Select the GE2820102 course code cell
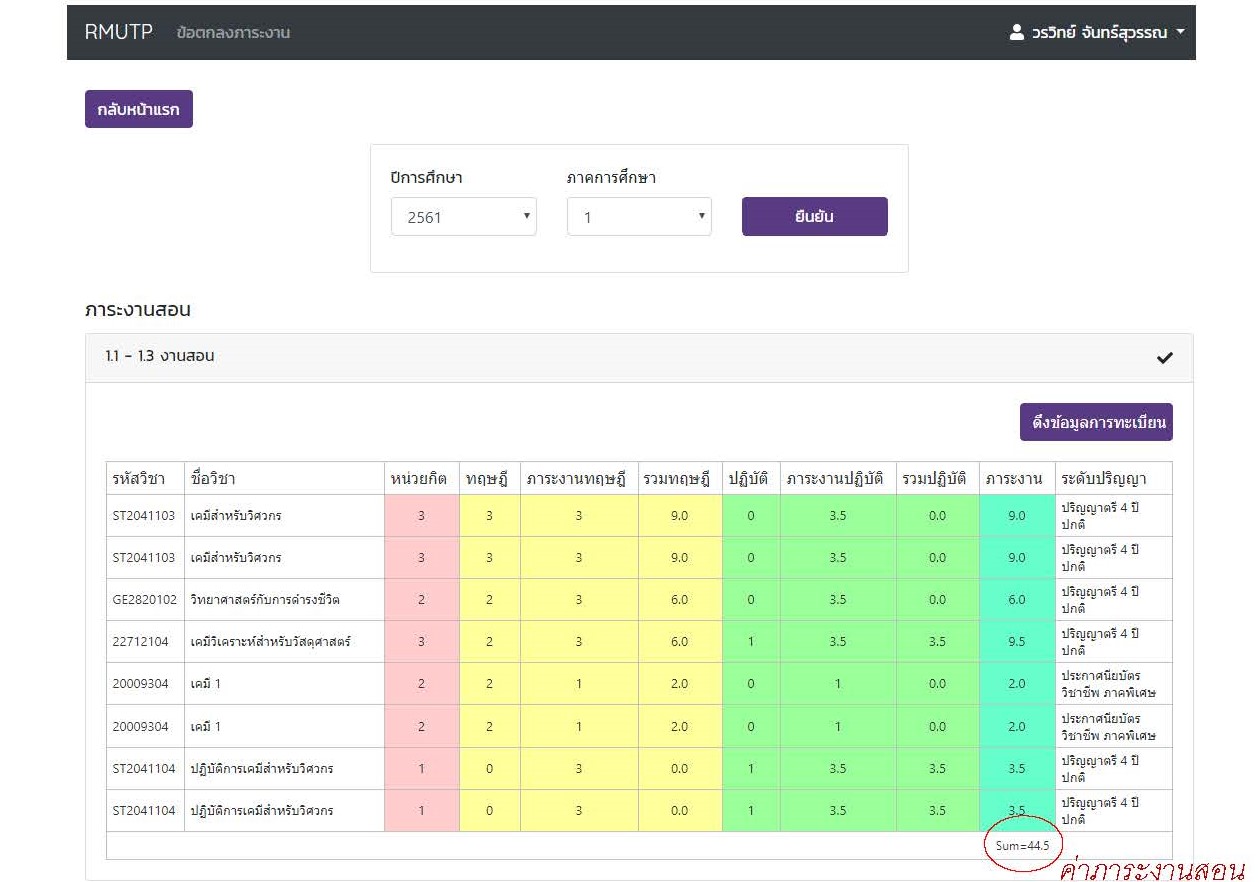The height and width of the screenshot is (882, 1259). pos(144,600)
